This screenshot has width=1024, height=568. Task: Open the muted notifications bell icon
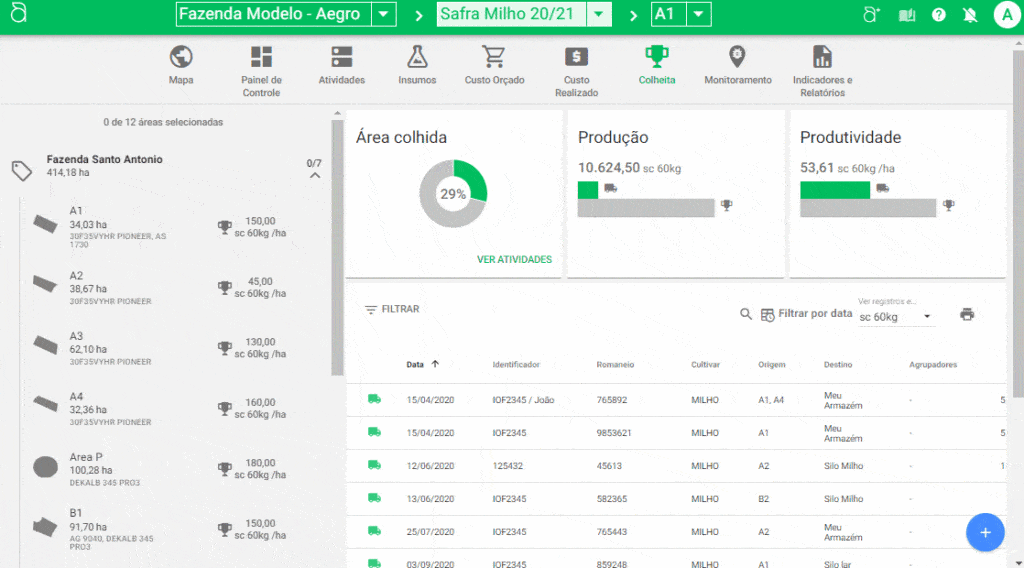tap(969, 15)
